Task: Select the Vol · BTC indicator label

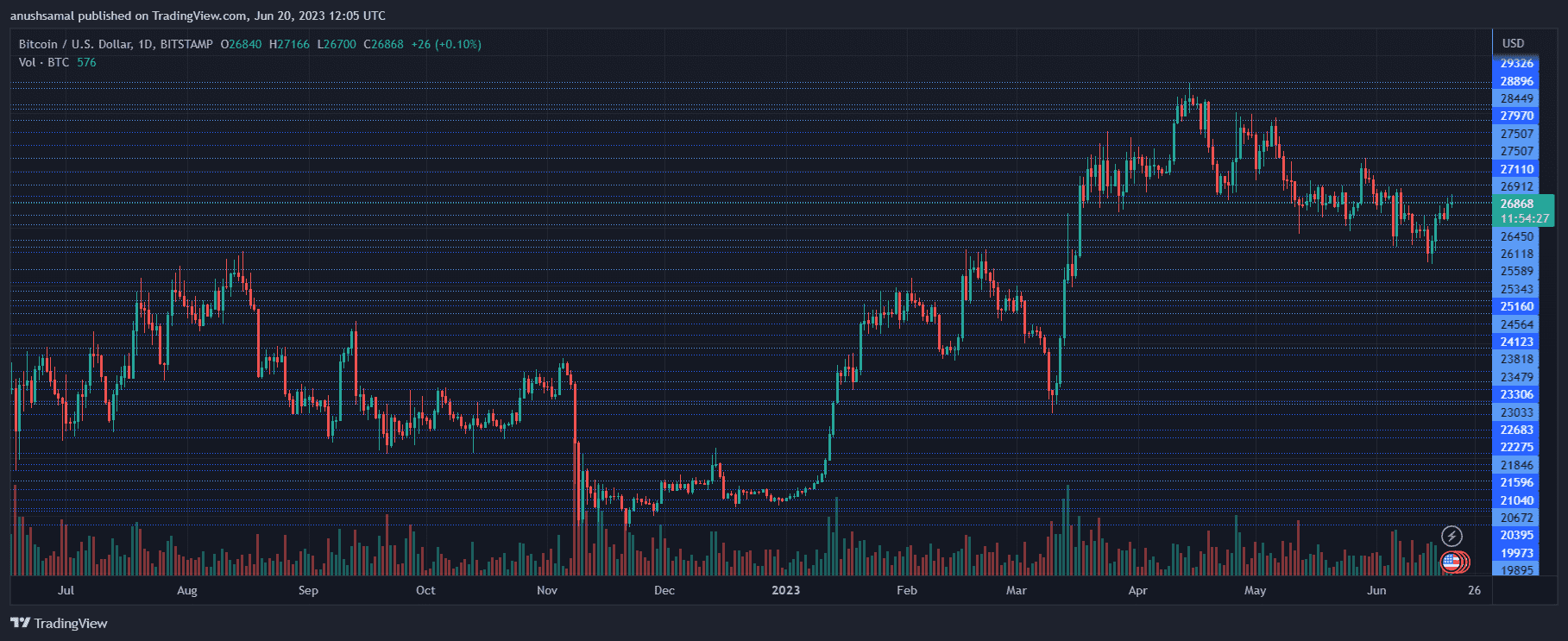Action: (44, 62)
